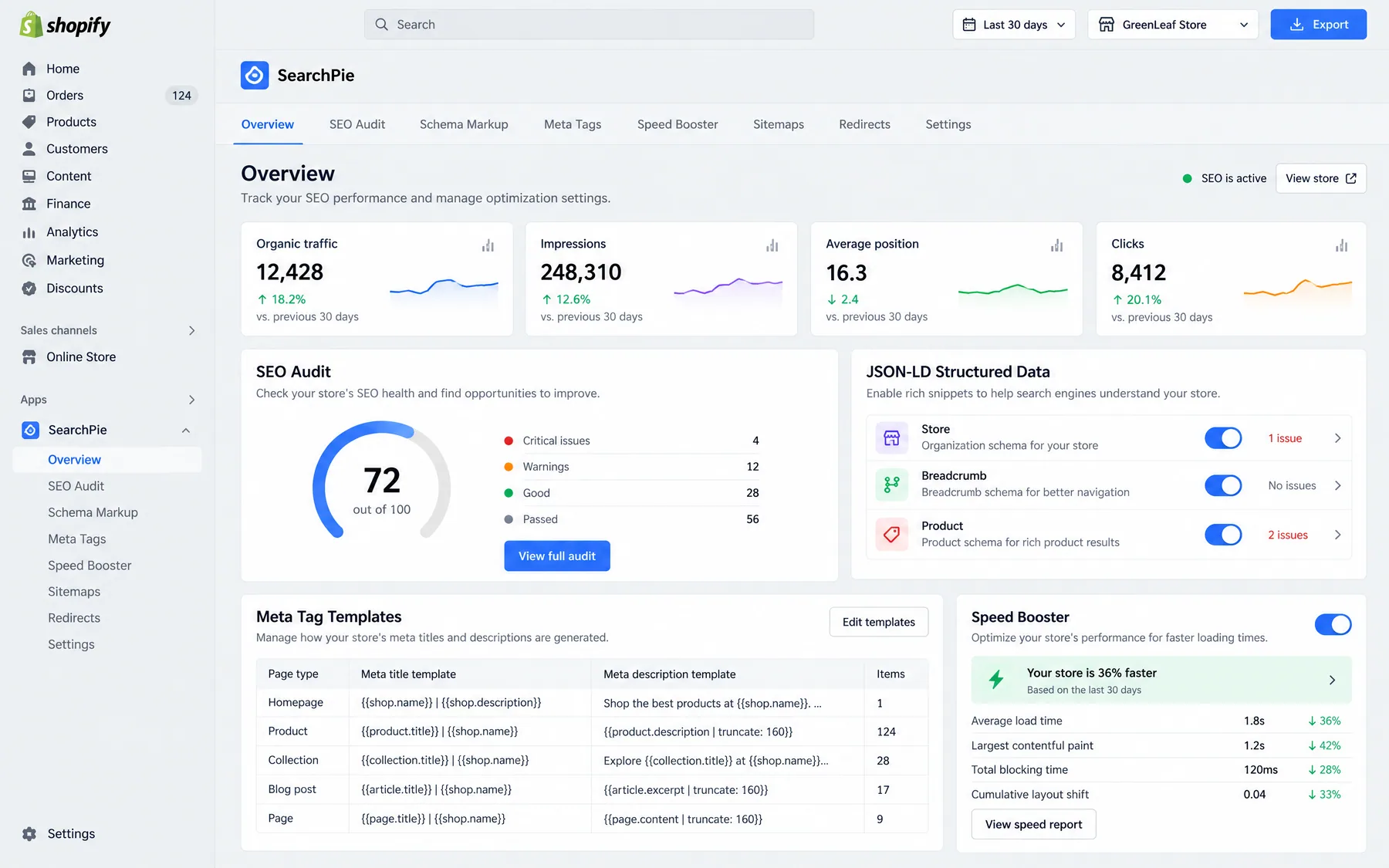The height and width of the screenshot is (868, 1389).
Task: Toggle the Store schema switch
Action: [1223, 438]
